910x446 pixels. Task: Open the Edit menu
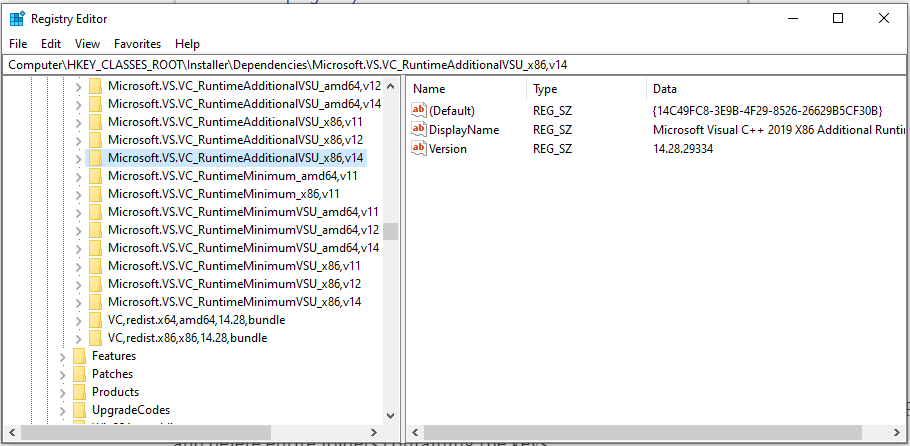(x=51, y=44)
